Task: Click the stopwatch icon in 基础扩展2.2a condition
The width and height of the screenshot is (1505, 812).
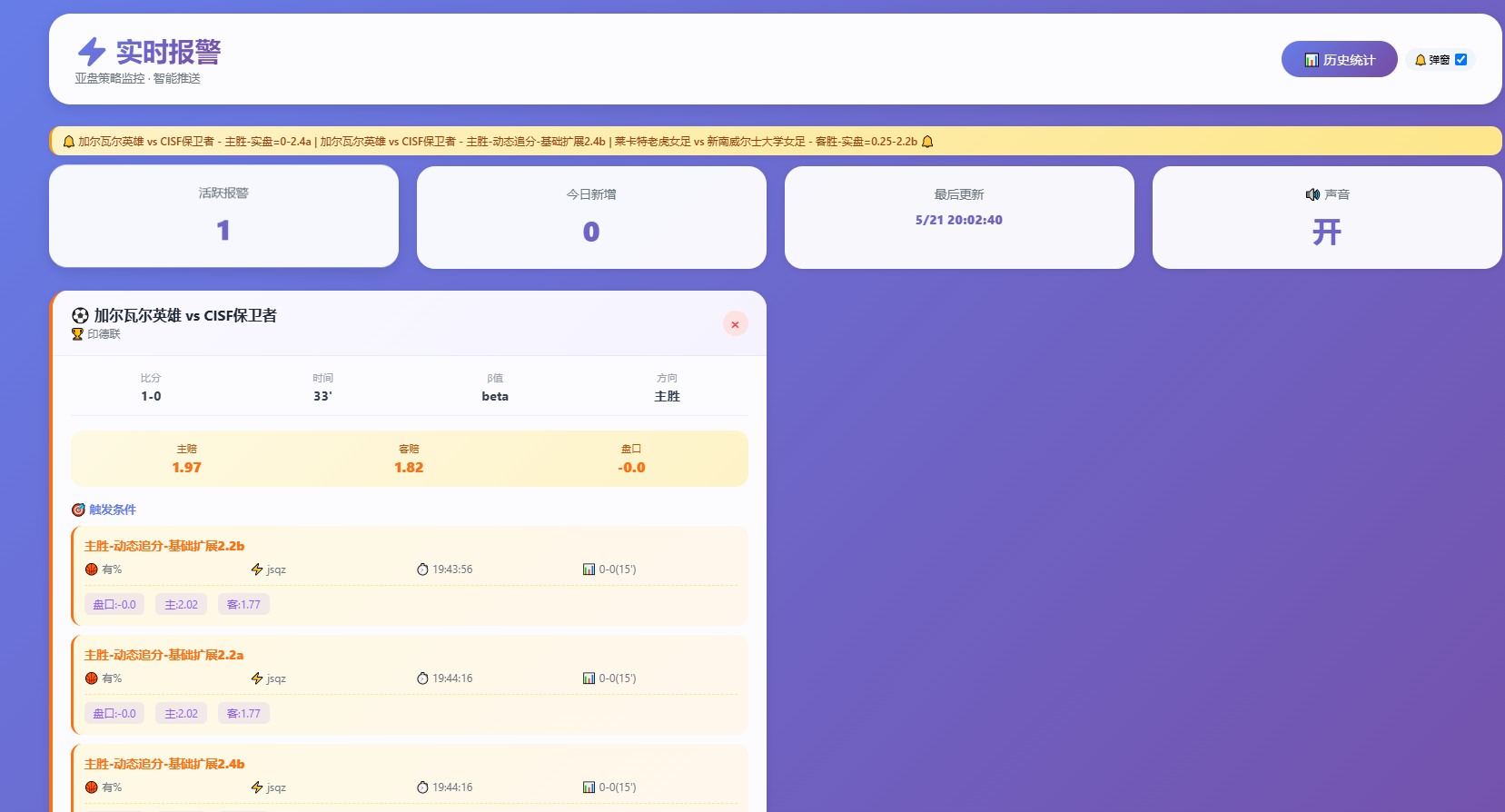Action: (422, 678)
